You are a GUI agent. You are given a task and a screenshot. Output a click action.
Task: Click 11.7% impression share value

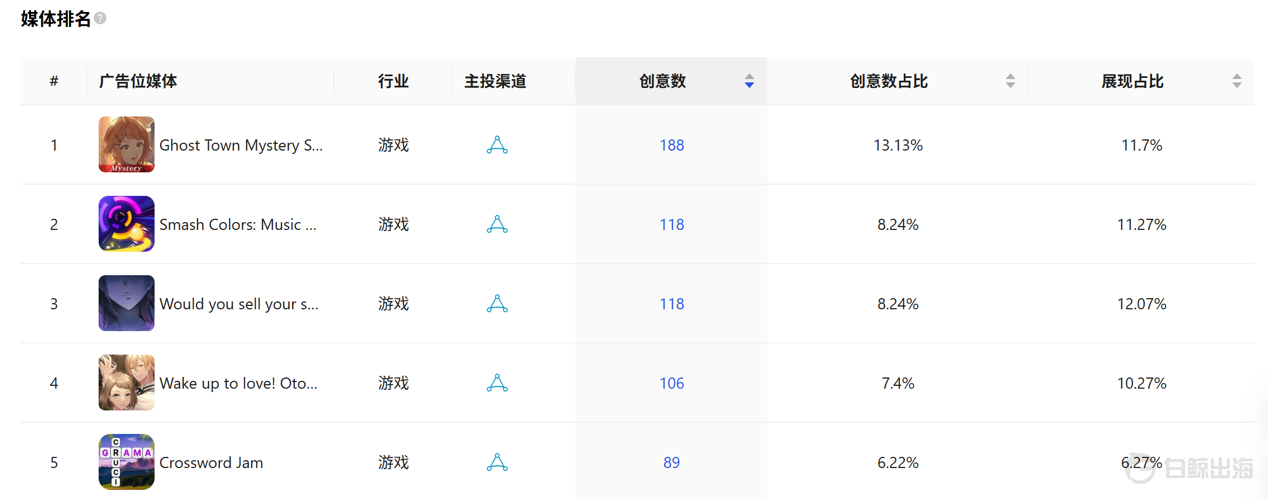coord(1142,145)
